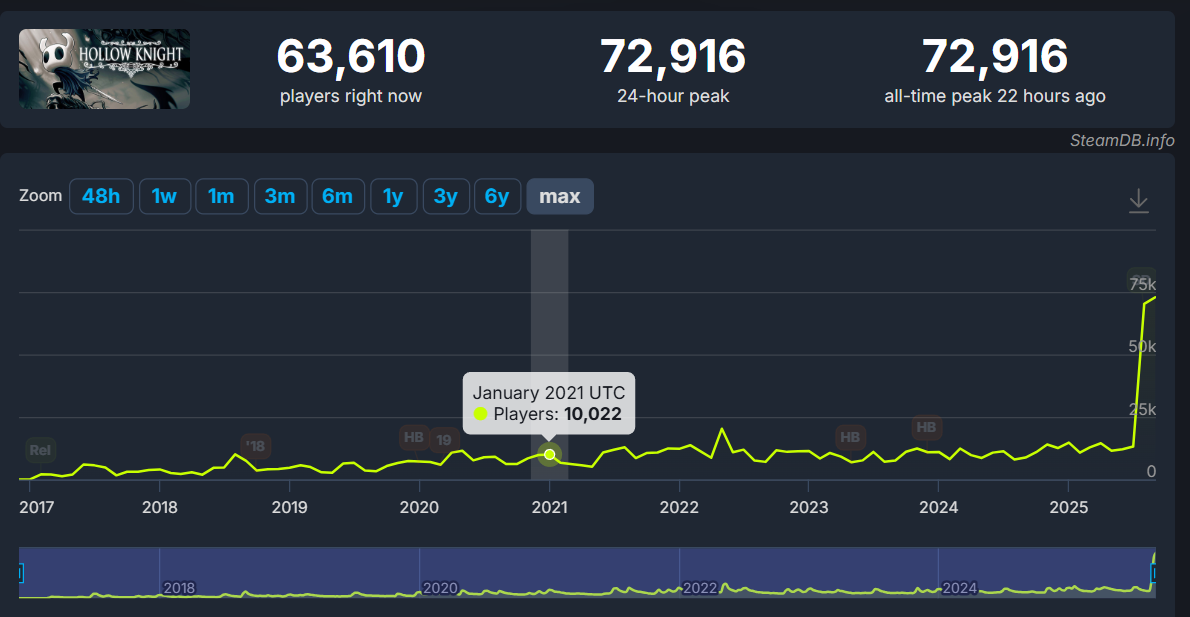Click the right navigator range handle
This screenshot has height=617, width=1190.
[1154, 573]
